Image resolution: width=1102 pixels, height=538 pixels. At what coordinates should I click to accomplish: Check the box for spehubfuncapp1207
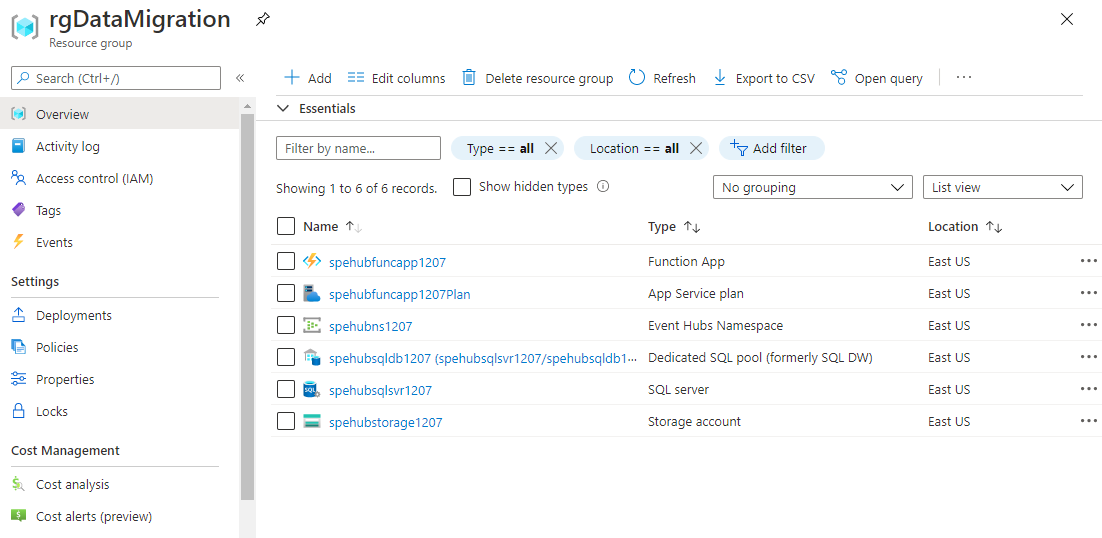pos(286,261)
